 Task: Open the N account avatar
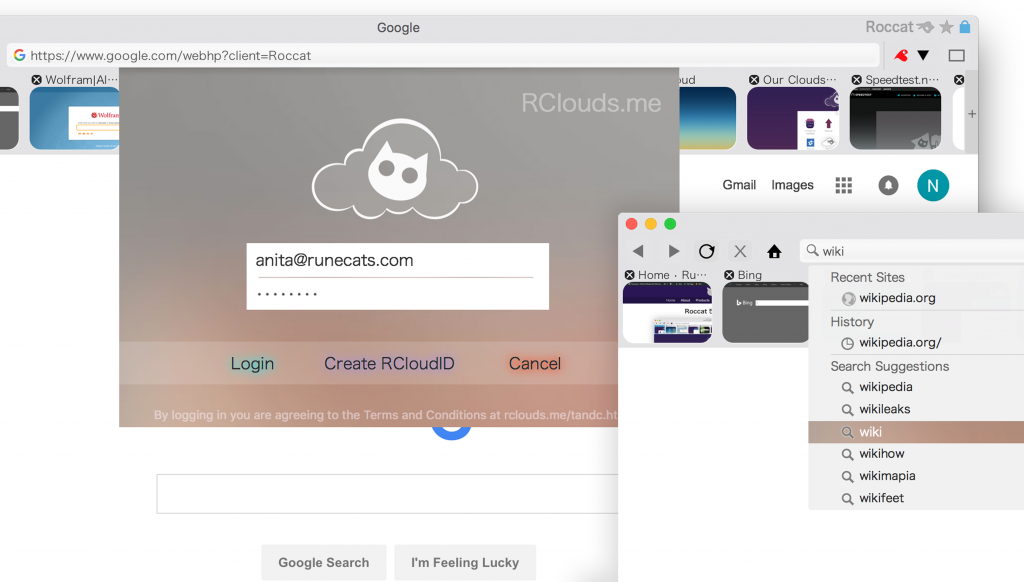933,186
